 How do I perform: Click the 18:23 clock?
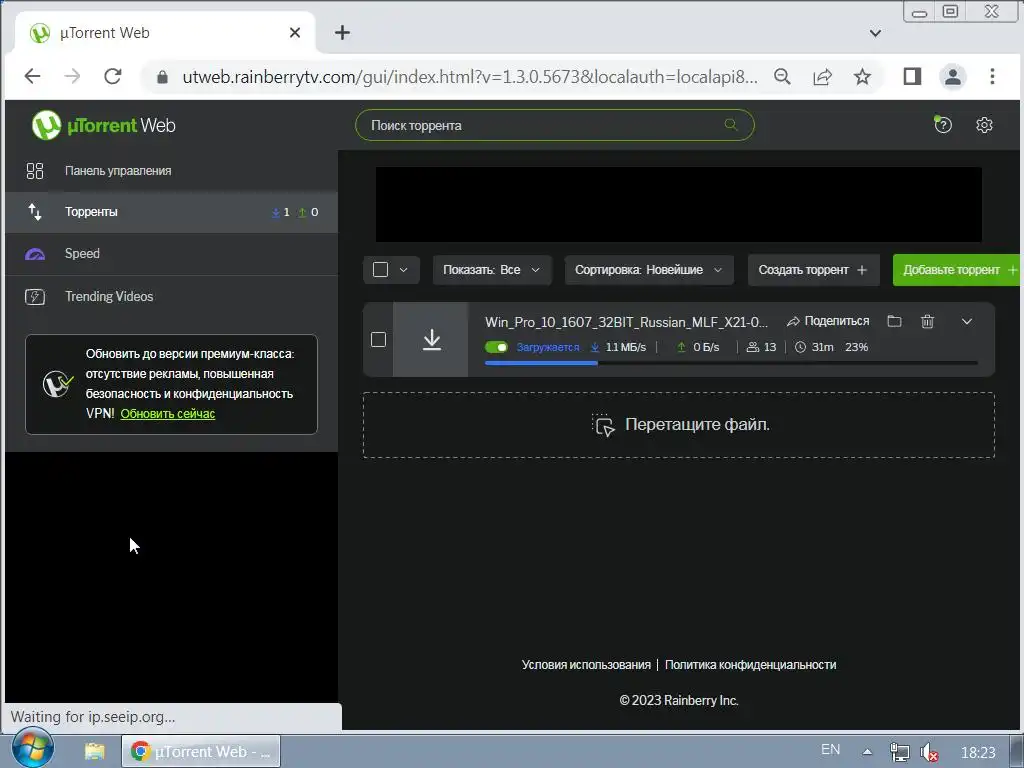point(978,753)
